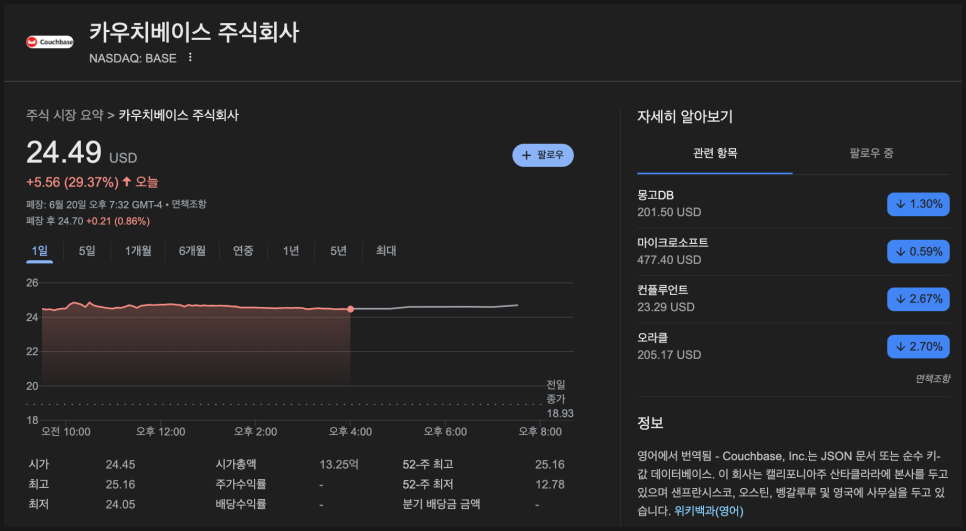This screenshot has width=966, height=531.
Task: Click the 최저 value 24.05
Action: (120, 505)
